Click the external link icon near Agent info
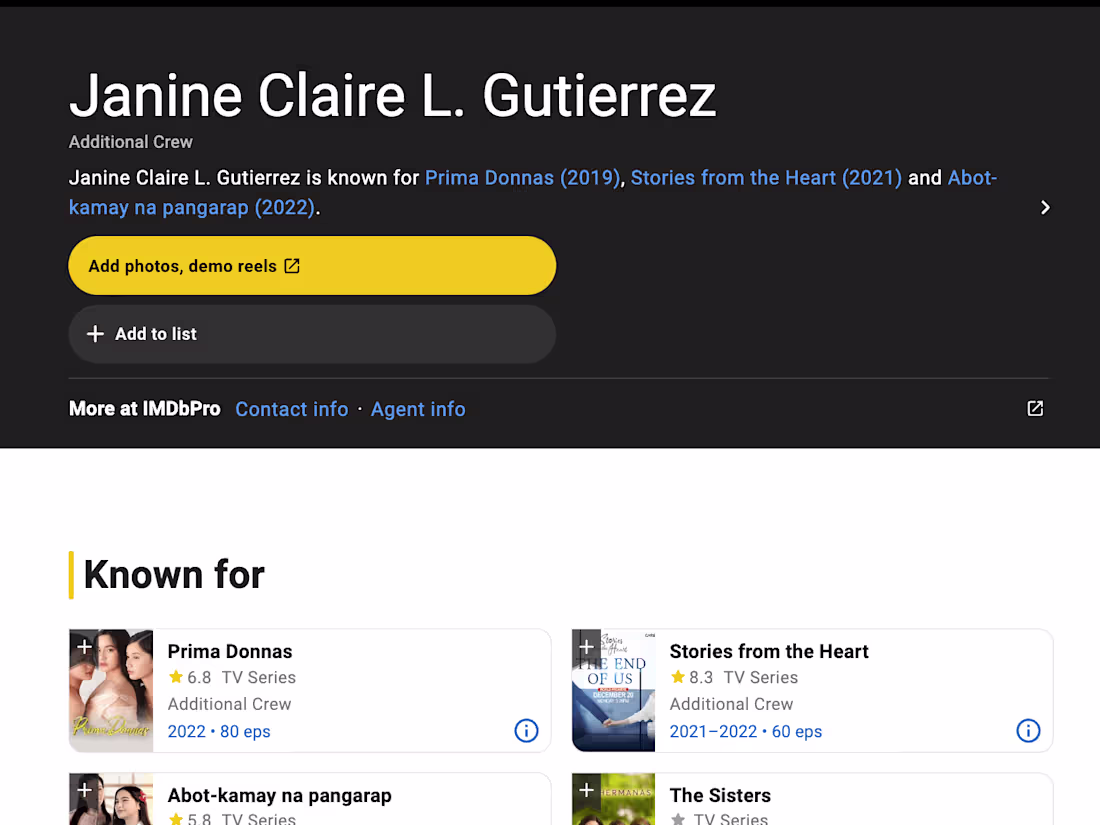Image resolution: width=1100 pixels, height=825 pixels. [x=1035, y=408]
